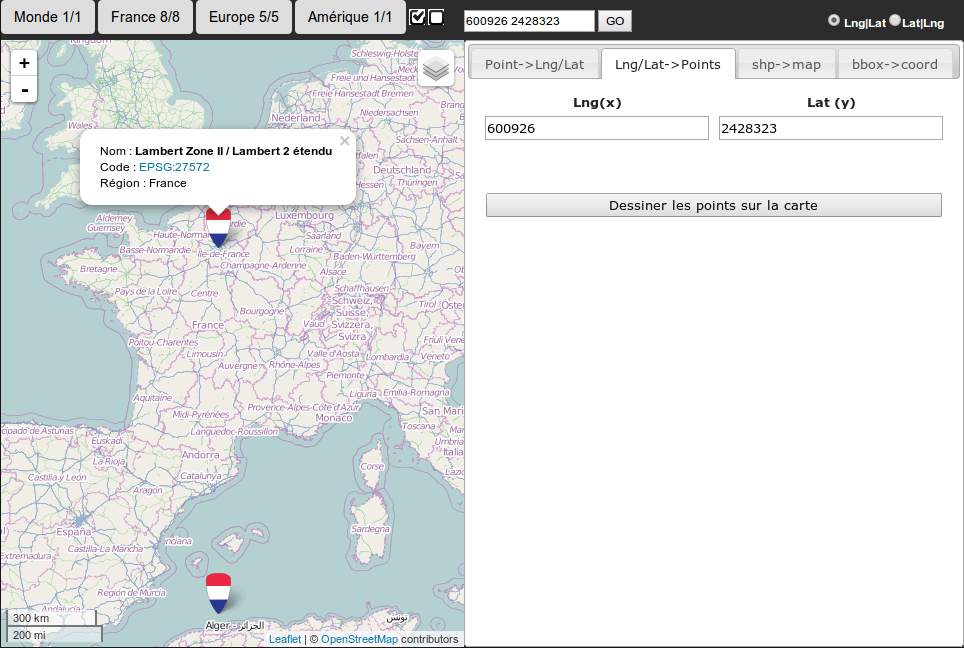Zoom out on the map
The height and width of the screenshot is (648, 964).
click(24, 90)
